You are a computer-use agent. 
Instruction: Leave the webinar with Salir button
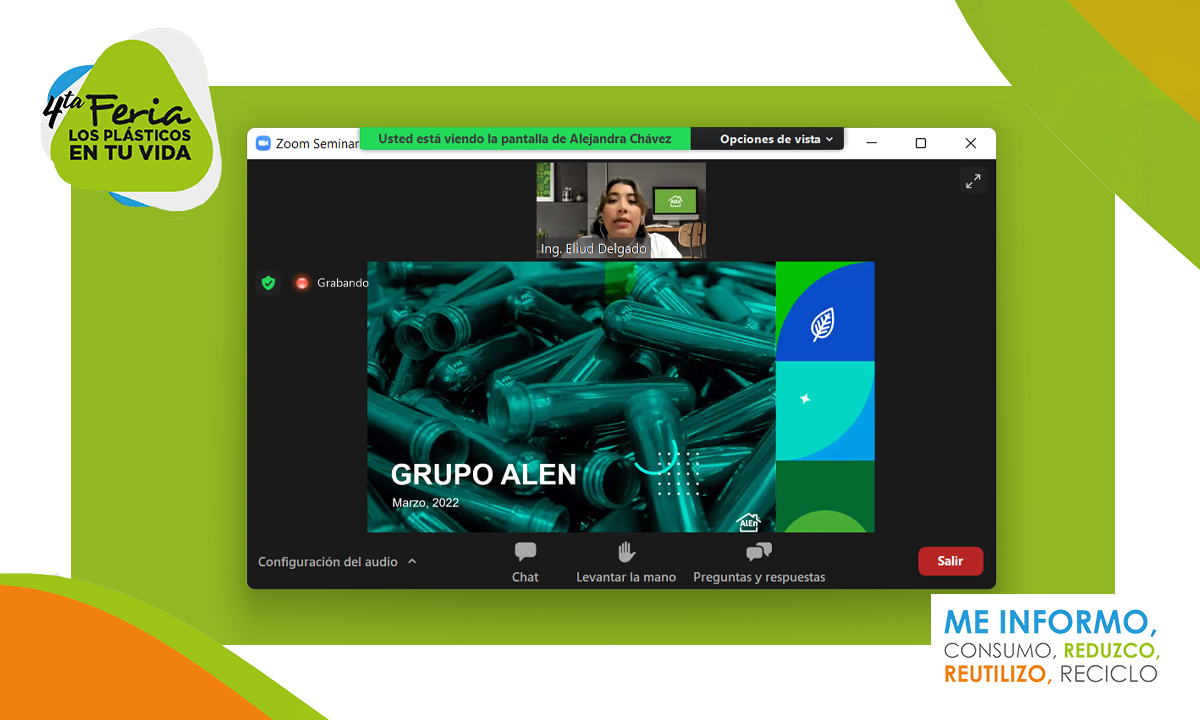pyautogui.click(x=950, y=561)
